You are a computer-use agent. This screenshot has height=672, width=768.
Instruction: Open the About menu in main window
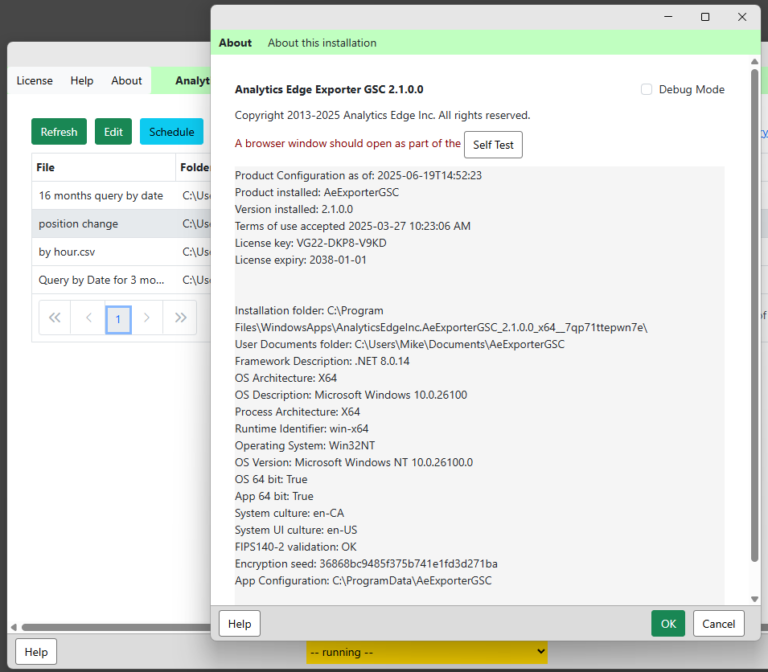coord(126,81)
